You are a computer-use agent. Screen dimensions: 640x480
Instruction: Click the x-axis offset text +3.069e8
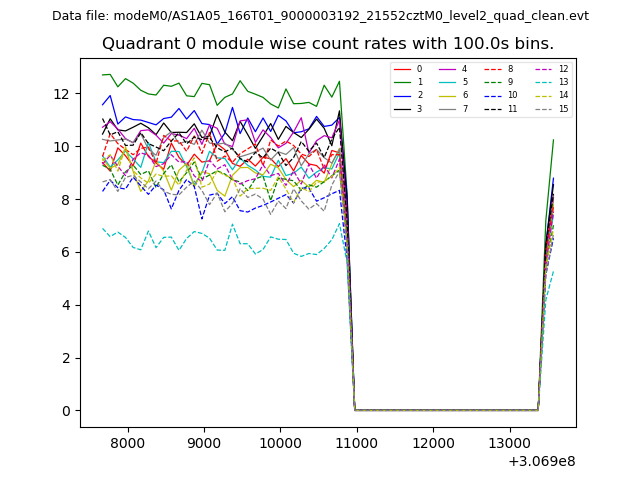click(x=542, y=461)
